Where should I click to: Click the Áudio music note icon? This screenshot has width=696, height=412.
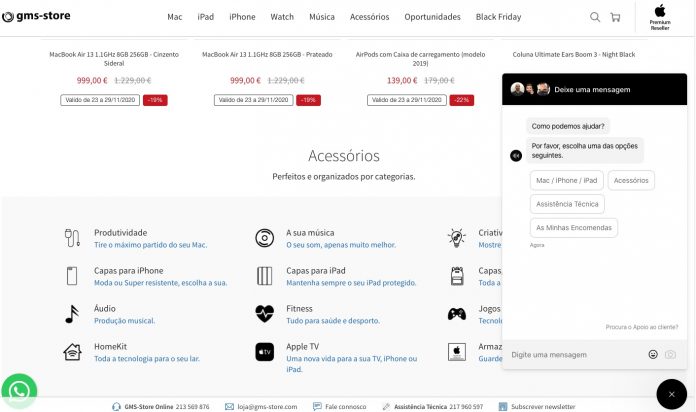click(x=72, y=314)
